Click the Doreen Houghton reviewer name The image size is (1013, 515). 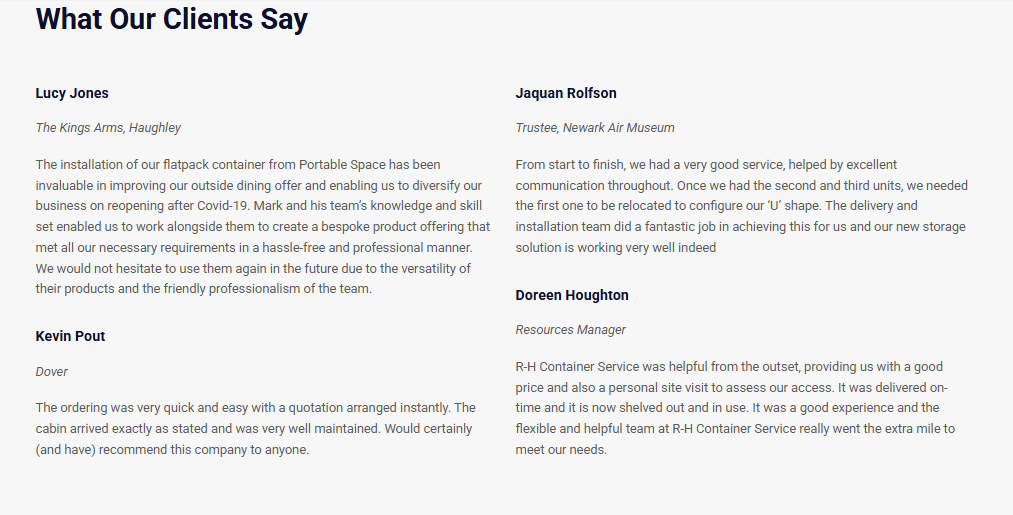tap(572, 295)
